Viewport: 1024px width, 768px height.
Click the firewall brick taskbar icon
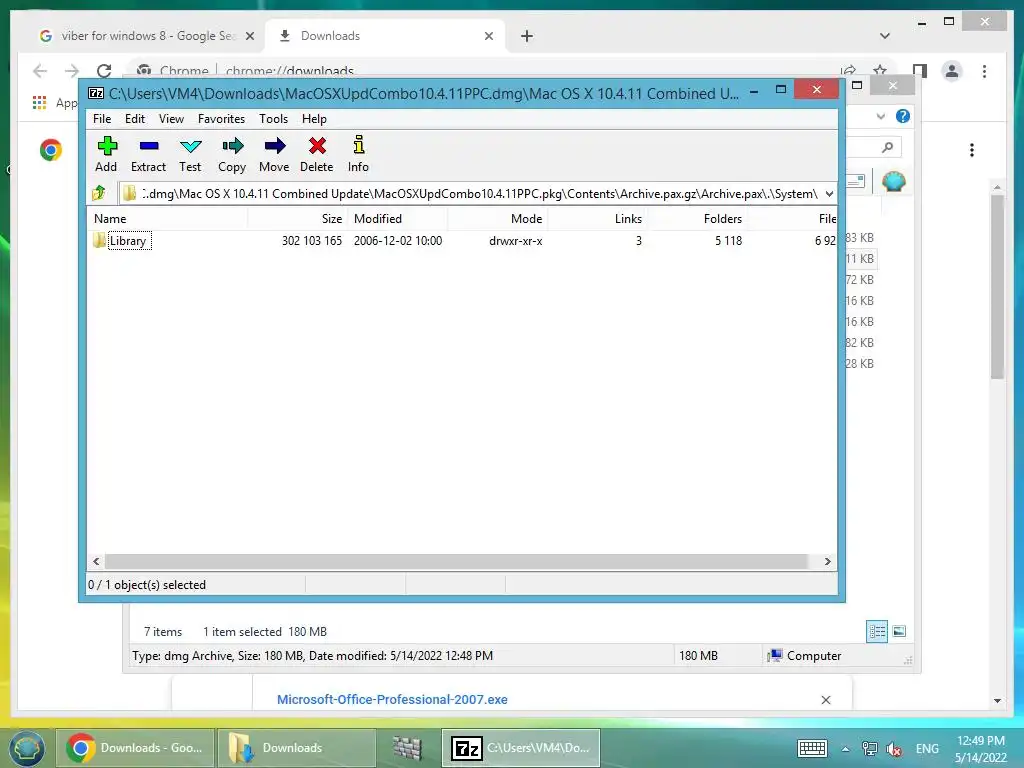(408, 748)
